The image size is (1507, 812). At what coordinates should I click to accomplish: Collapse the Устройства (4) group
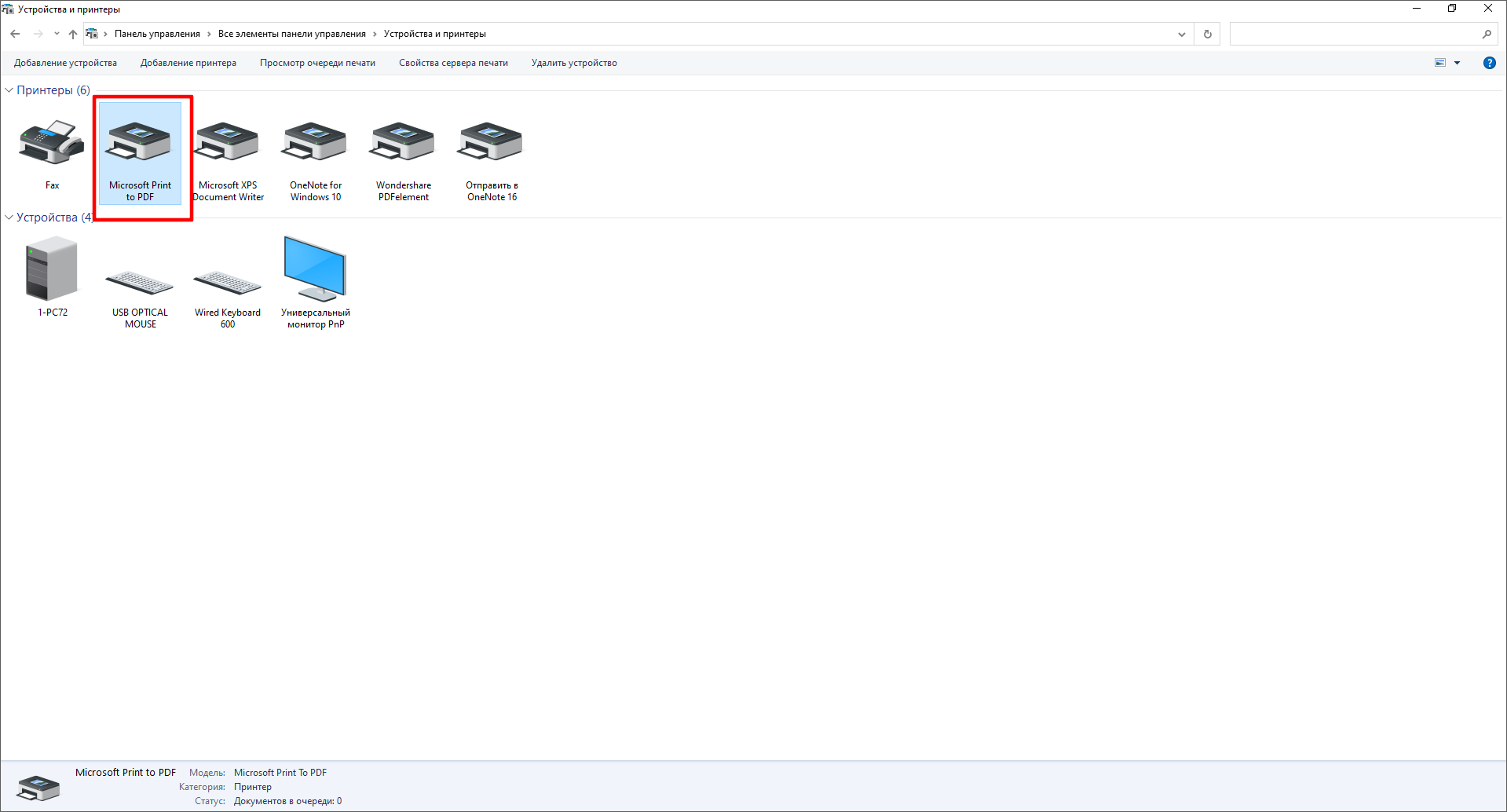(9, 218)
